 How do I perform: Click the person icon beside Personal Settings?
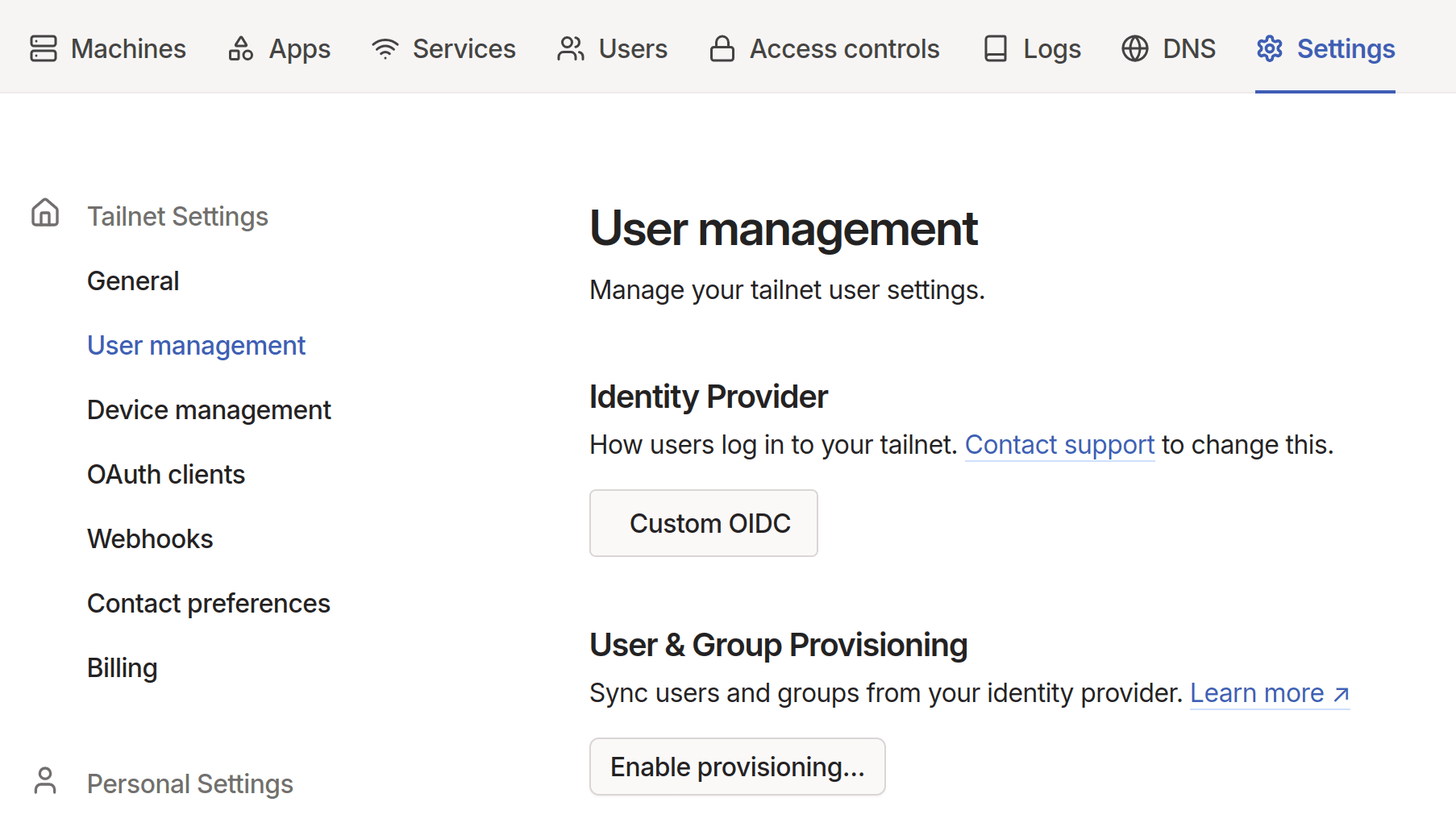[44, 780]
